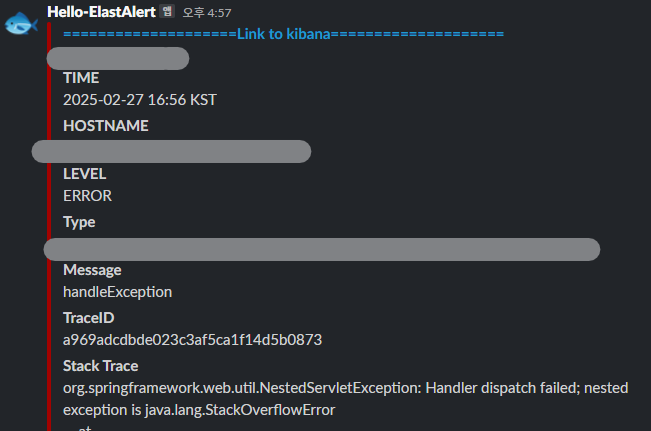The image size is (651, 431).
Task: Click the TIME field label
Action: click(x=81, y=78)
